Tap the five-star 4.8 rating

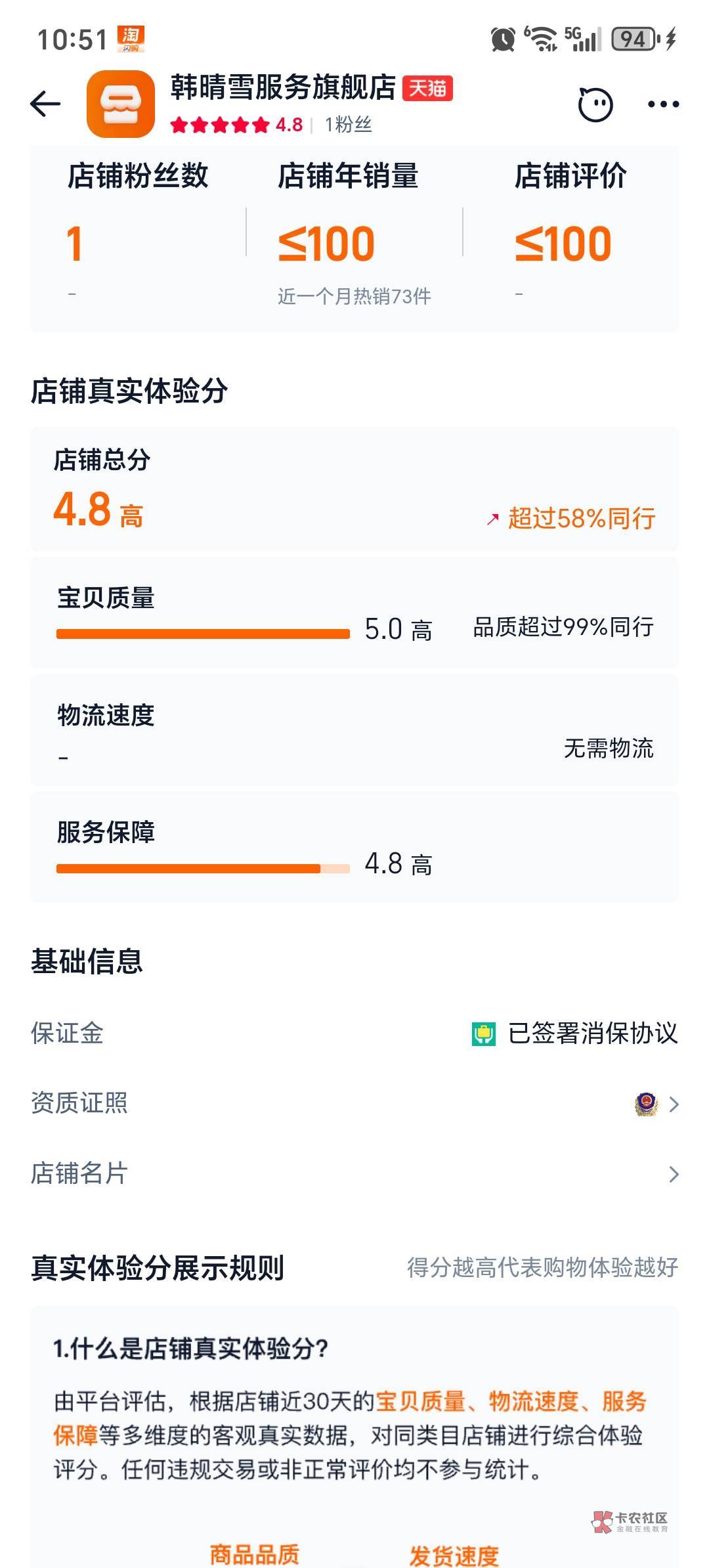click(236, 125)
